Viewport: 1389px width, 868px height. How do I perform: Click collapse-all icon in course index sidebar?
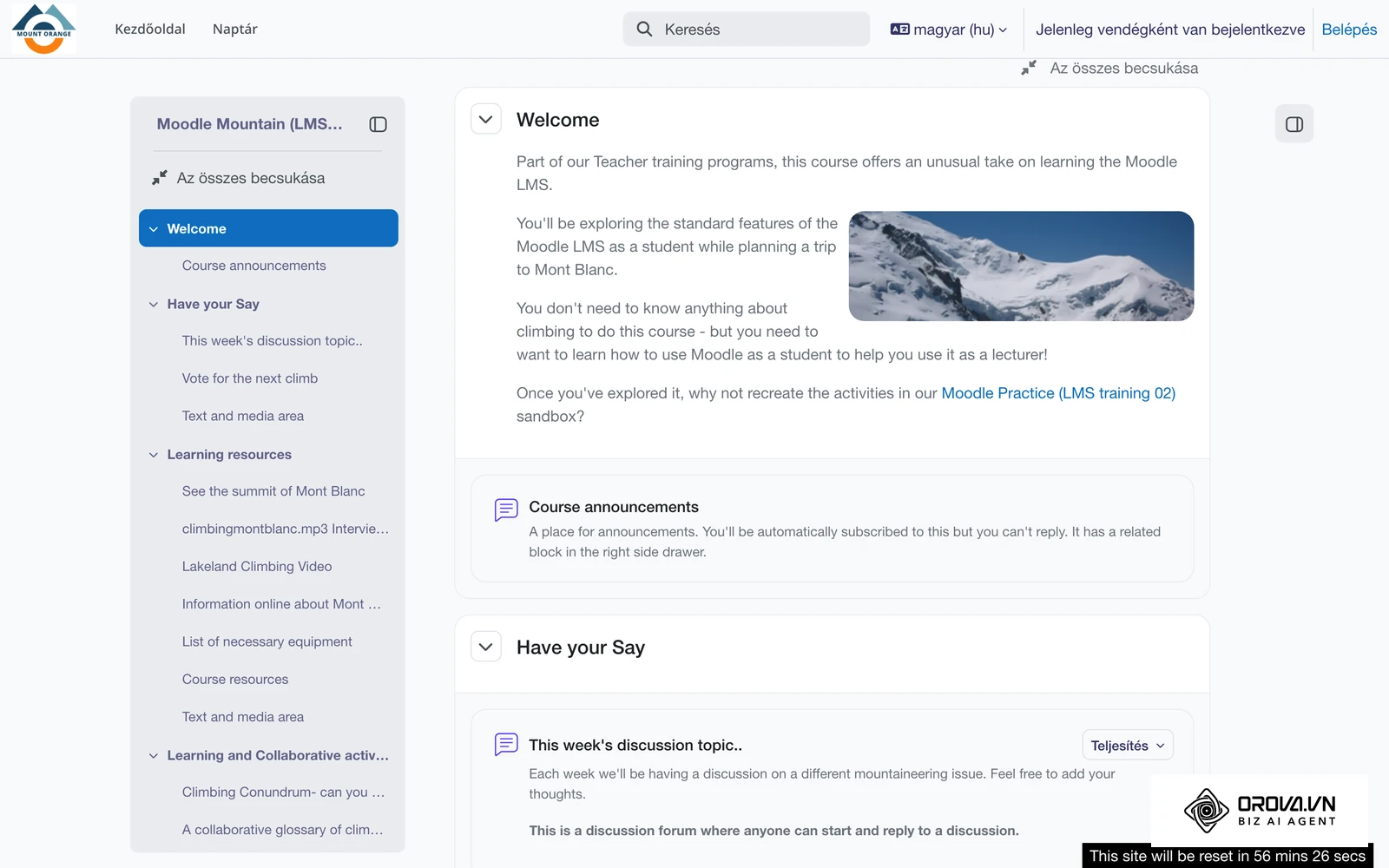point(160,178)
